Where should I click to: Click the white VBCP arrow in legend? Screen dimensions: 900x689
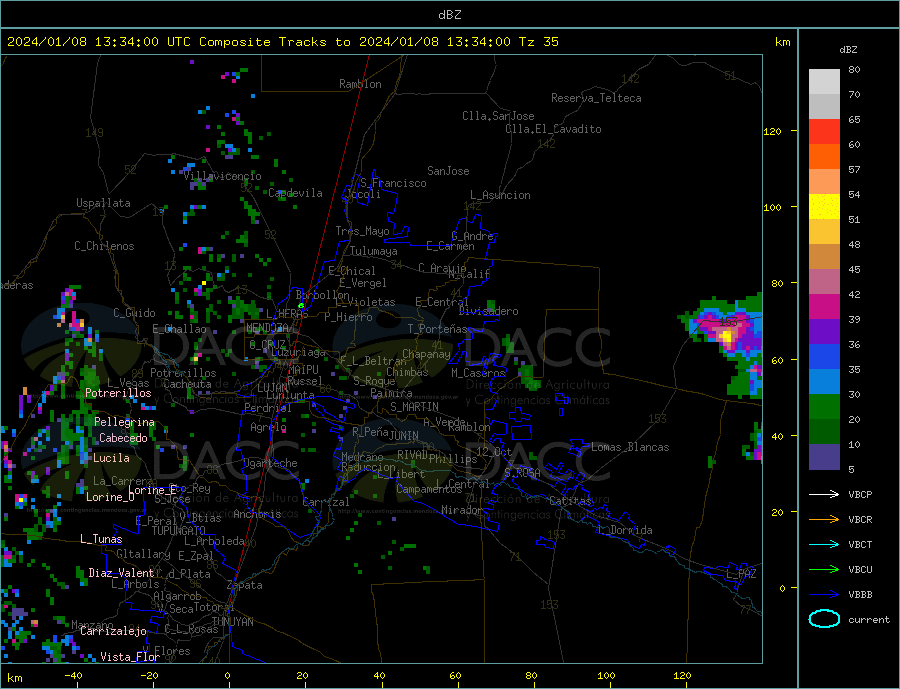824,494
